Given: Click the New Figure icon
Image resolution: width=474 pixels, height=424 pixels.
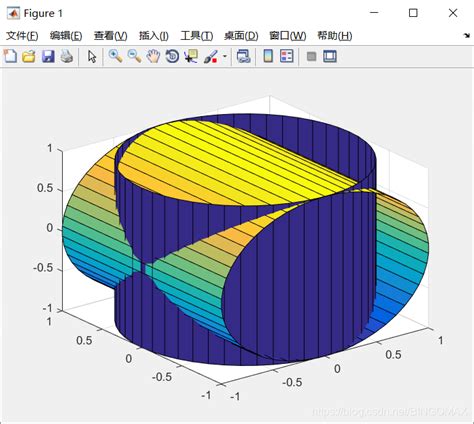Looking at the screenshot, I should (x=10, y=56).
